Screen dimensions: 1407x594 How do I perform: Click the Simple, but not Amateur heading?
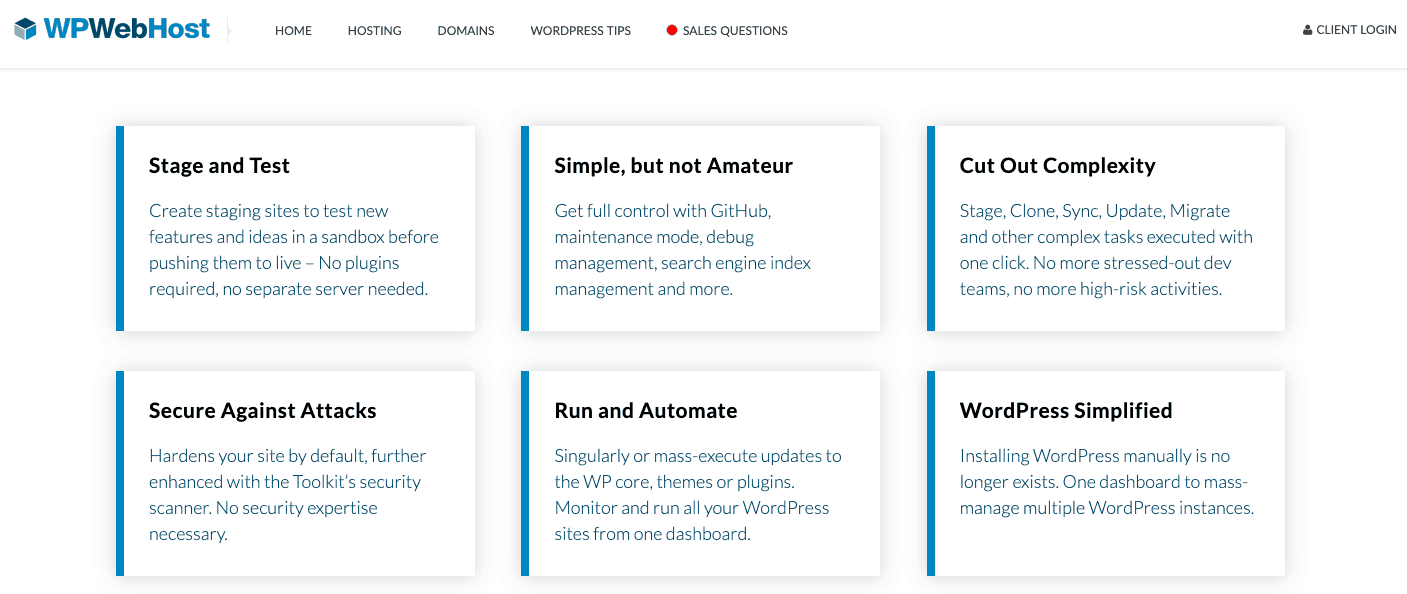[673, 166]
